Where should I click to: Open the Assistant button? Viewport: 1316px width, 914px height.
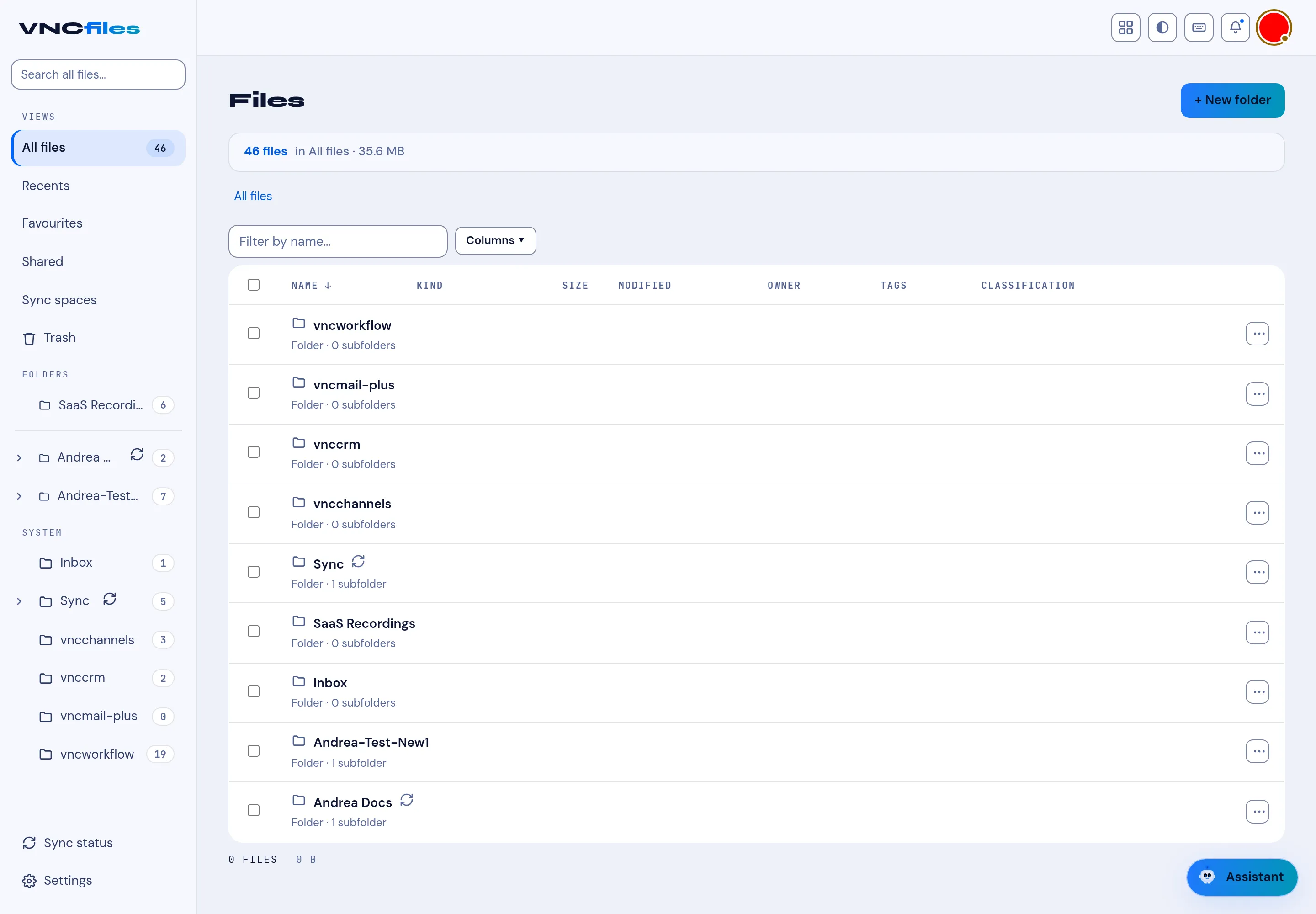coord(1242,877)
